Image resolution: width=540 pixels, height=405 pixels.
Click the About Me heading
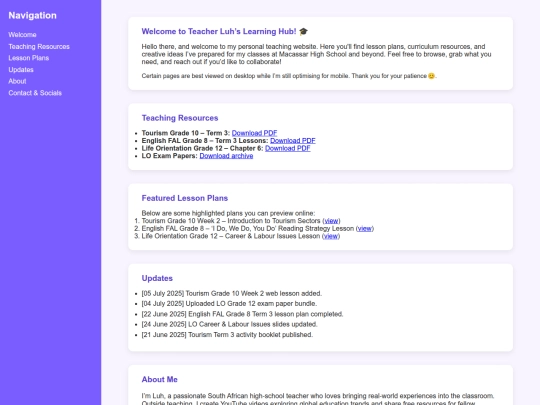pyautogui.click(x=159, y=379)
